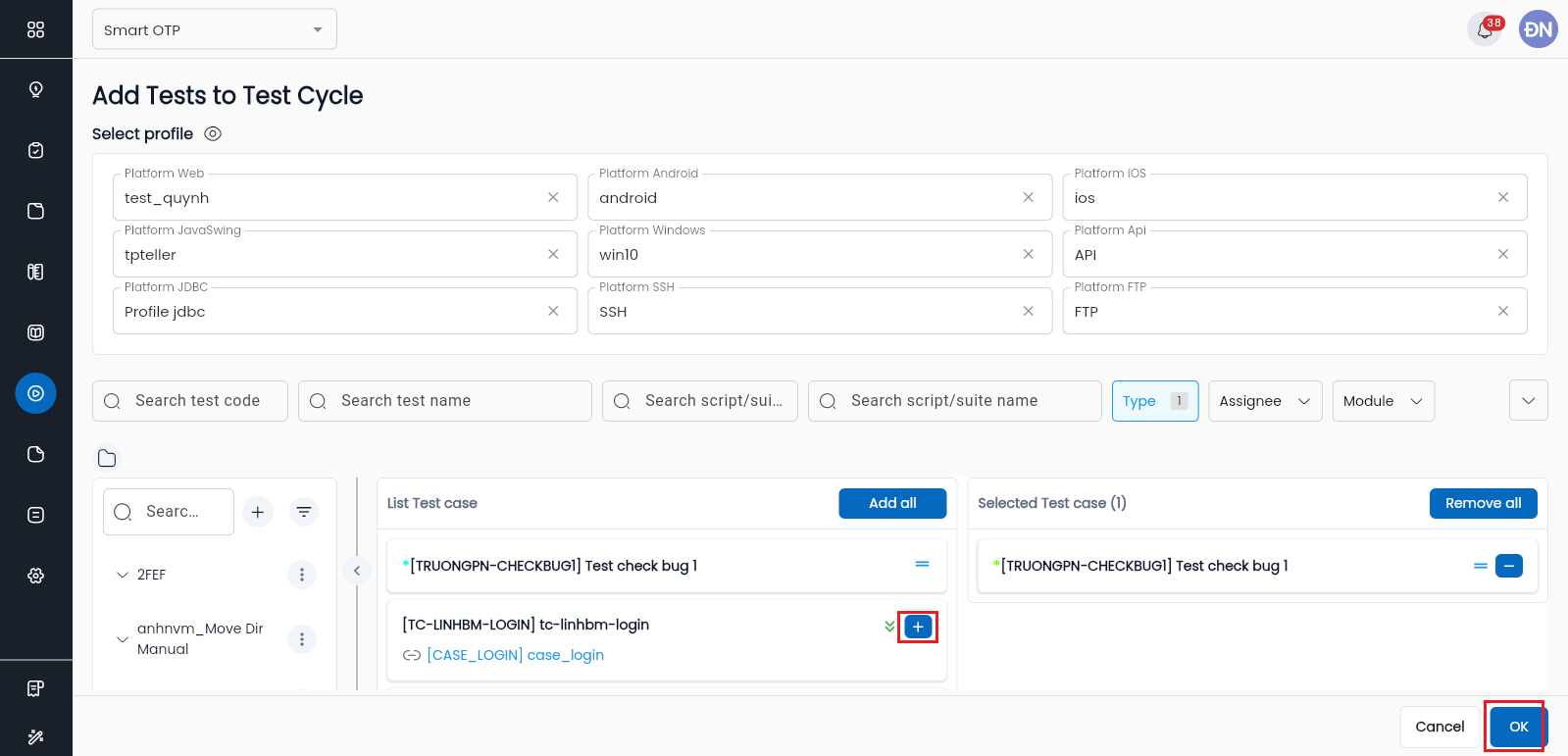Open the Smart OTP project dropdown
This screenshot has width=1568, height=756.
coord(215,29)
